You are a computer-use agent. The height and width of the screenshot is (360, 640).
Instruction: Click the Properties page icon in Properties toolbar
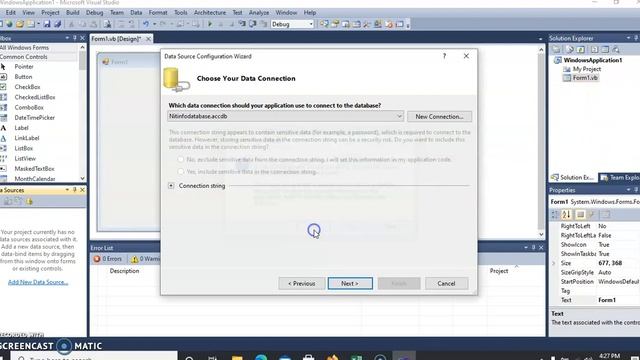click(580, 214)
